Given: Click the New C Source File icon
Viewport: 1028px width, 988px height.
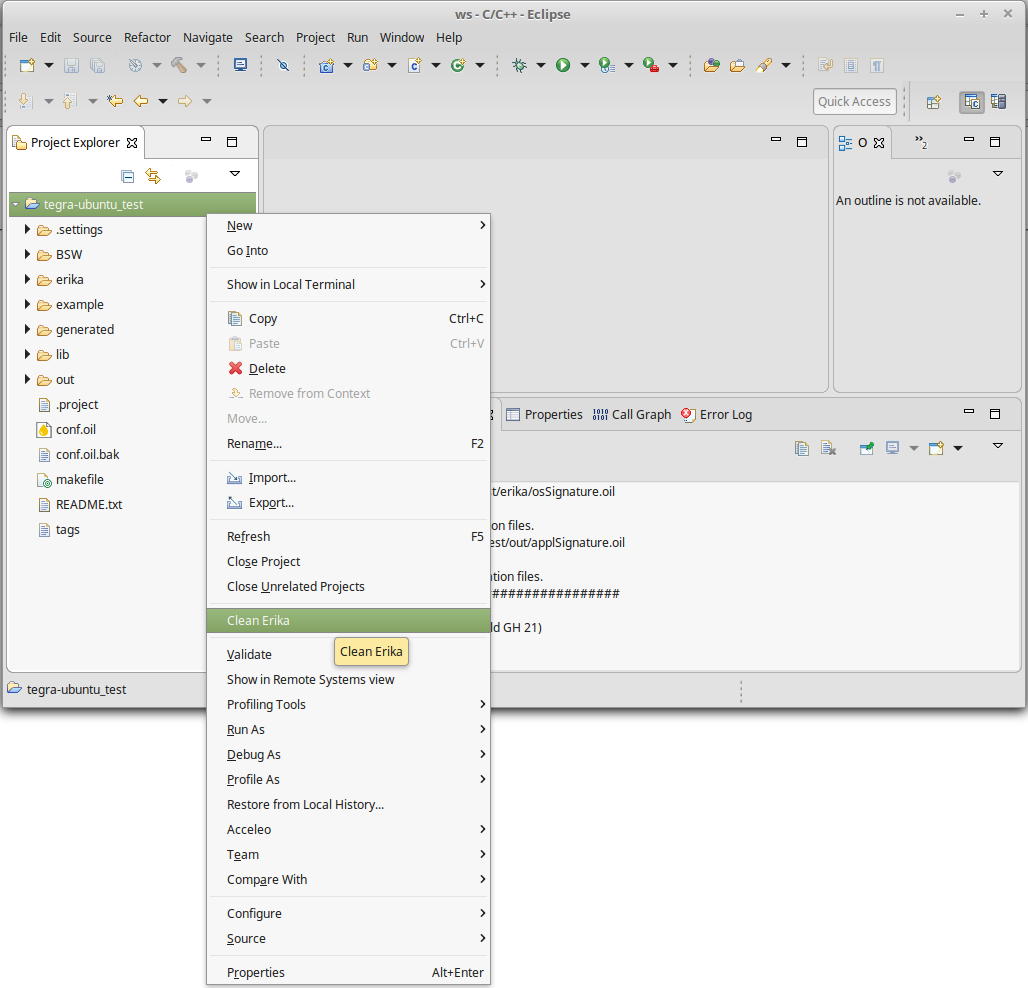Looking at the screenshot, I should point(414,65).
